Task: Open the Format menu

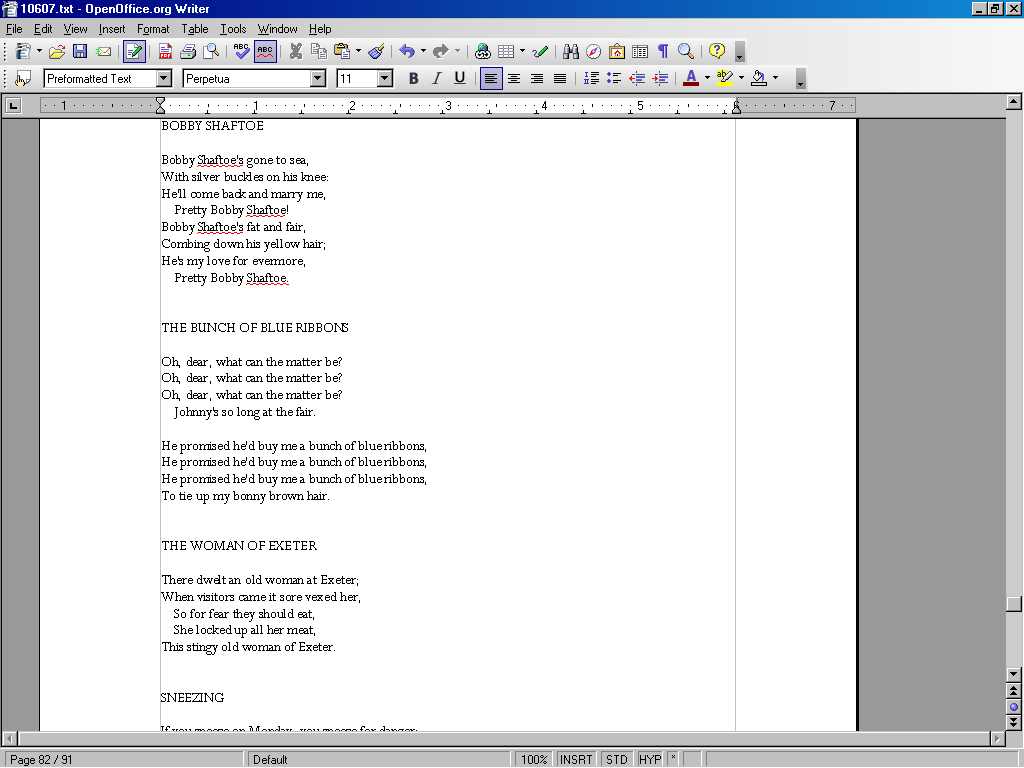Action: pyautogui.click(x=153, y=29)
